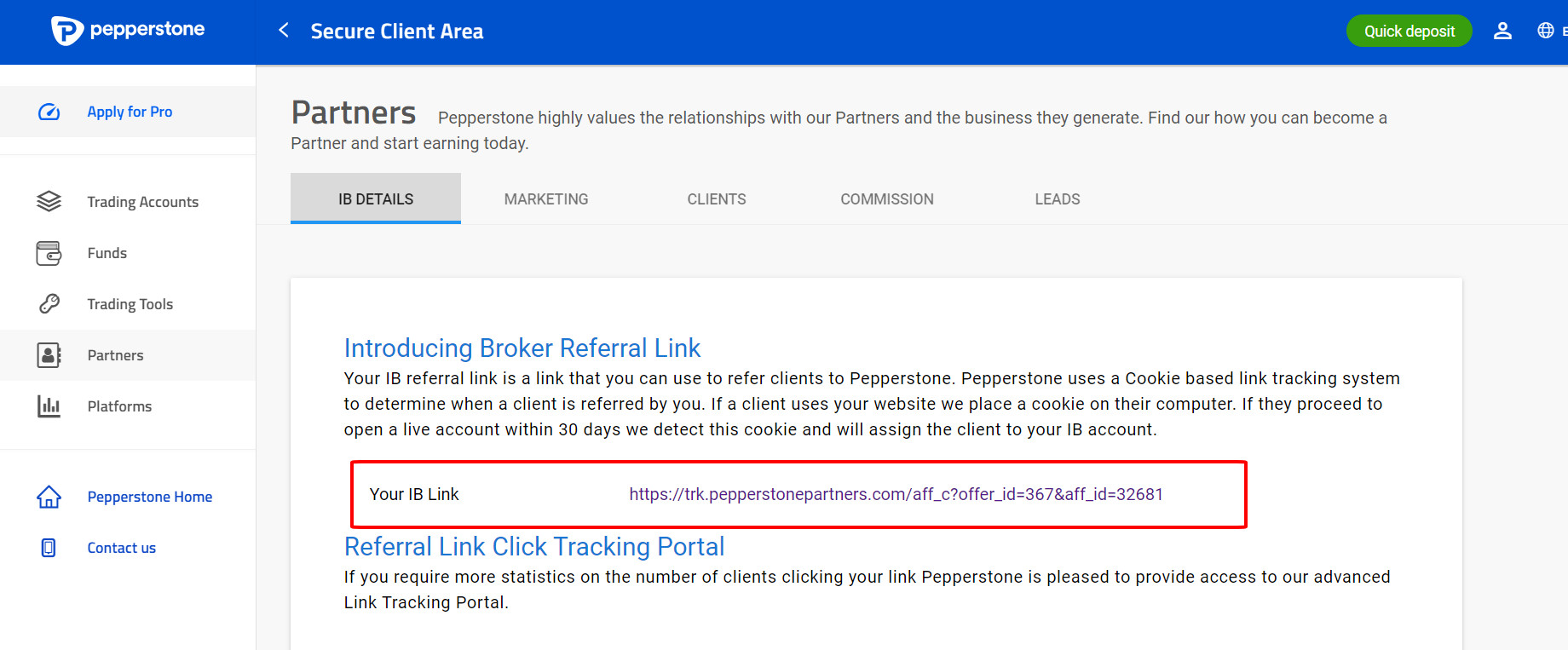Image resolution: width=1568 pixels, height=650 pixels.
Task: Click the Pepperstone logo in the header
Action: (128, 31)
